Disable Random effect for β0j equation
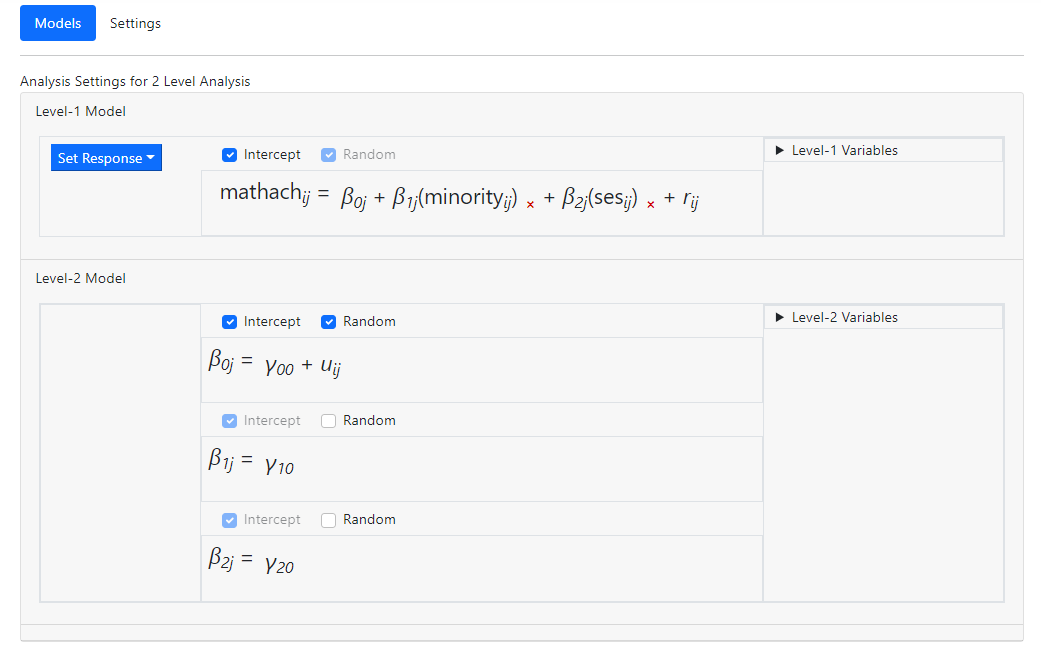The image size is (1041, 656). (x=328, y=322)
